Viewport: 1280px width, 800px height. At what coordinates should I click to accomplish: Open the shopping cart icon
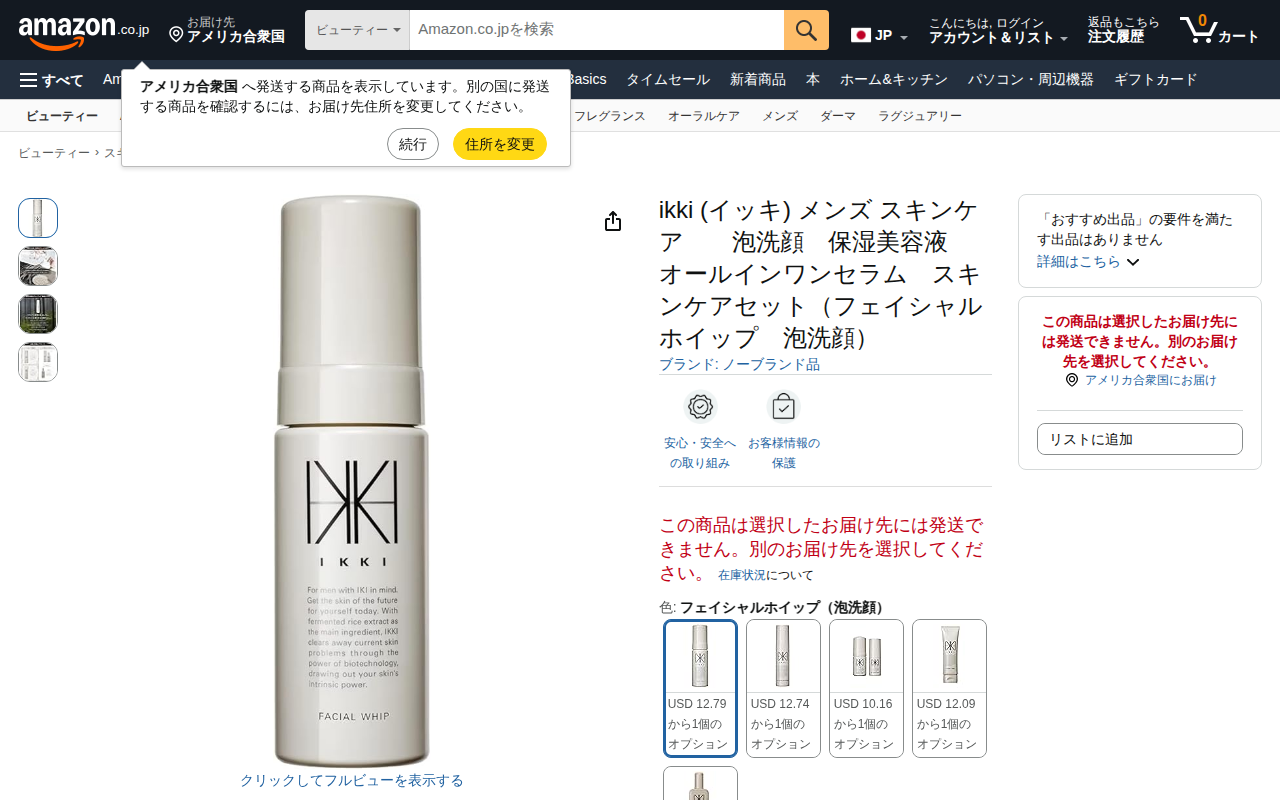1219,30
